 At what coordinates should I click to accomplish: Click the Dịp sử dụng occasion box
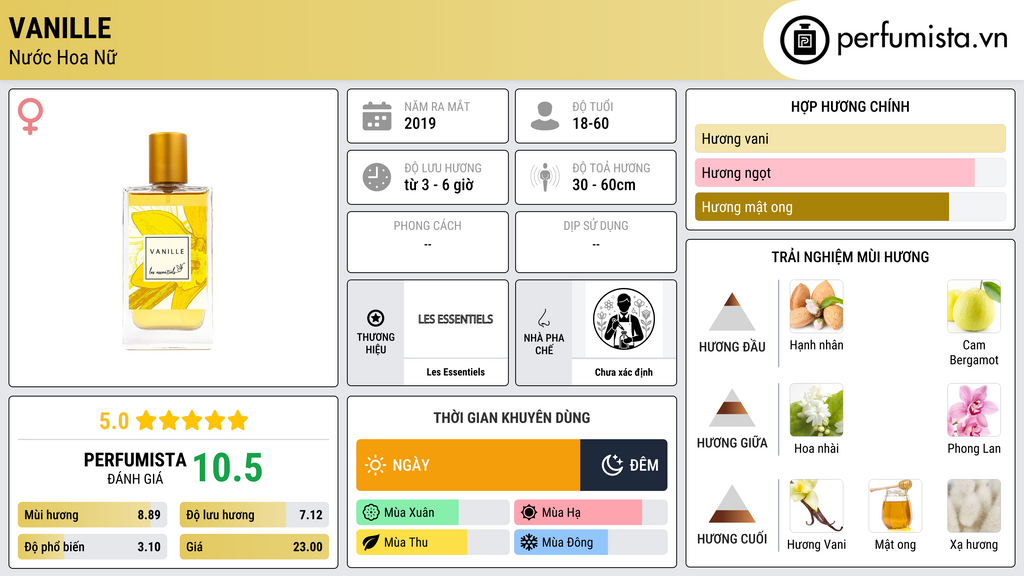[x=596, y=242]
